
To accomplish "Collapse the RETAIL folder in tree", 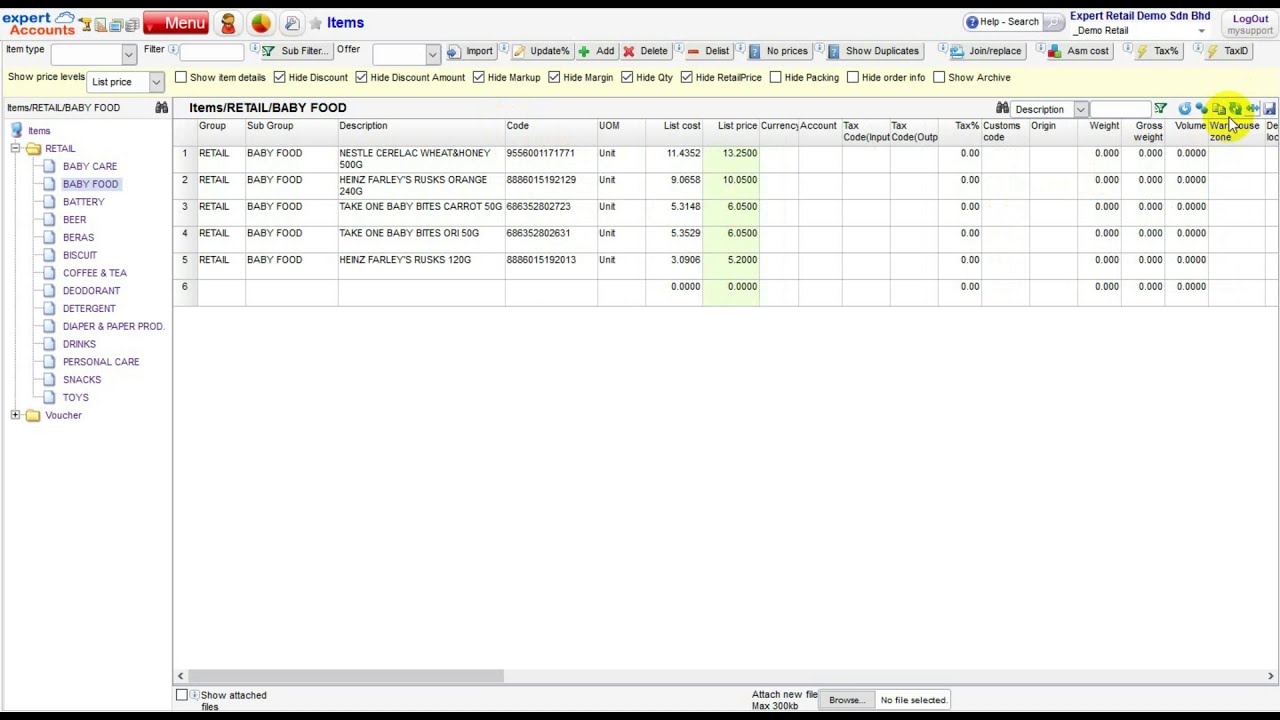I will click(x=15, y=148).
